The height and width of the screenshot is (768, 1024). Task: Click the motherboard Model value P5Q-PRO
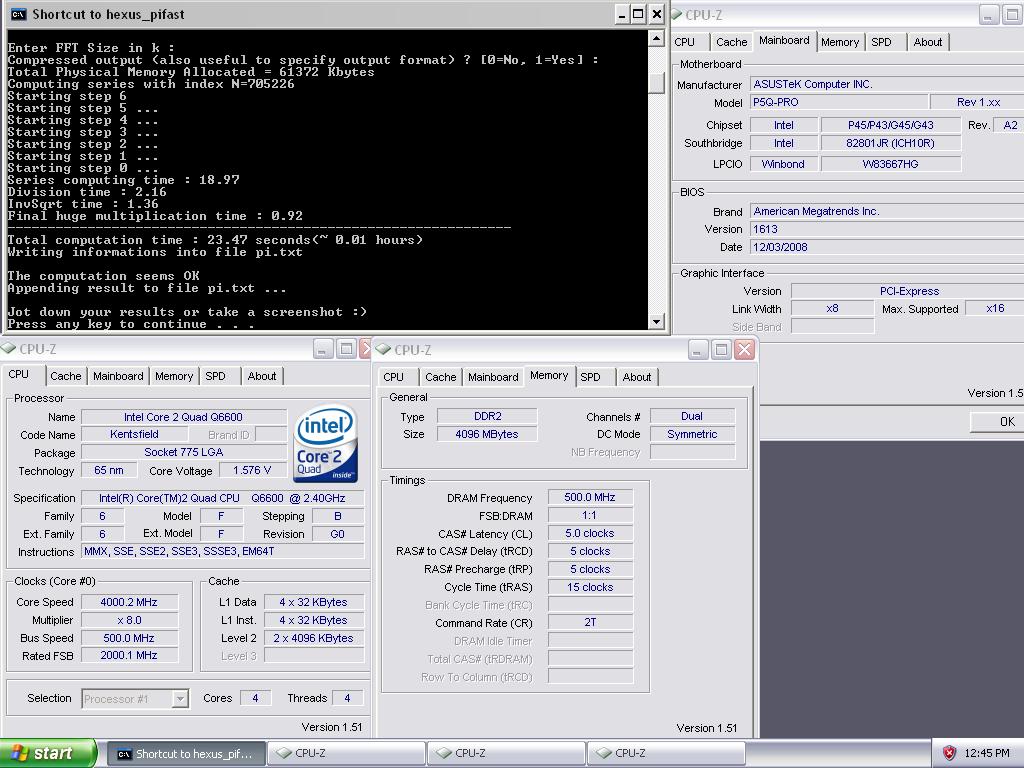pyautogui.click(x=839, y=102)
